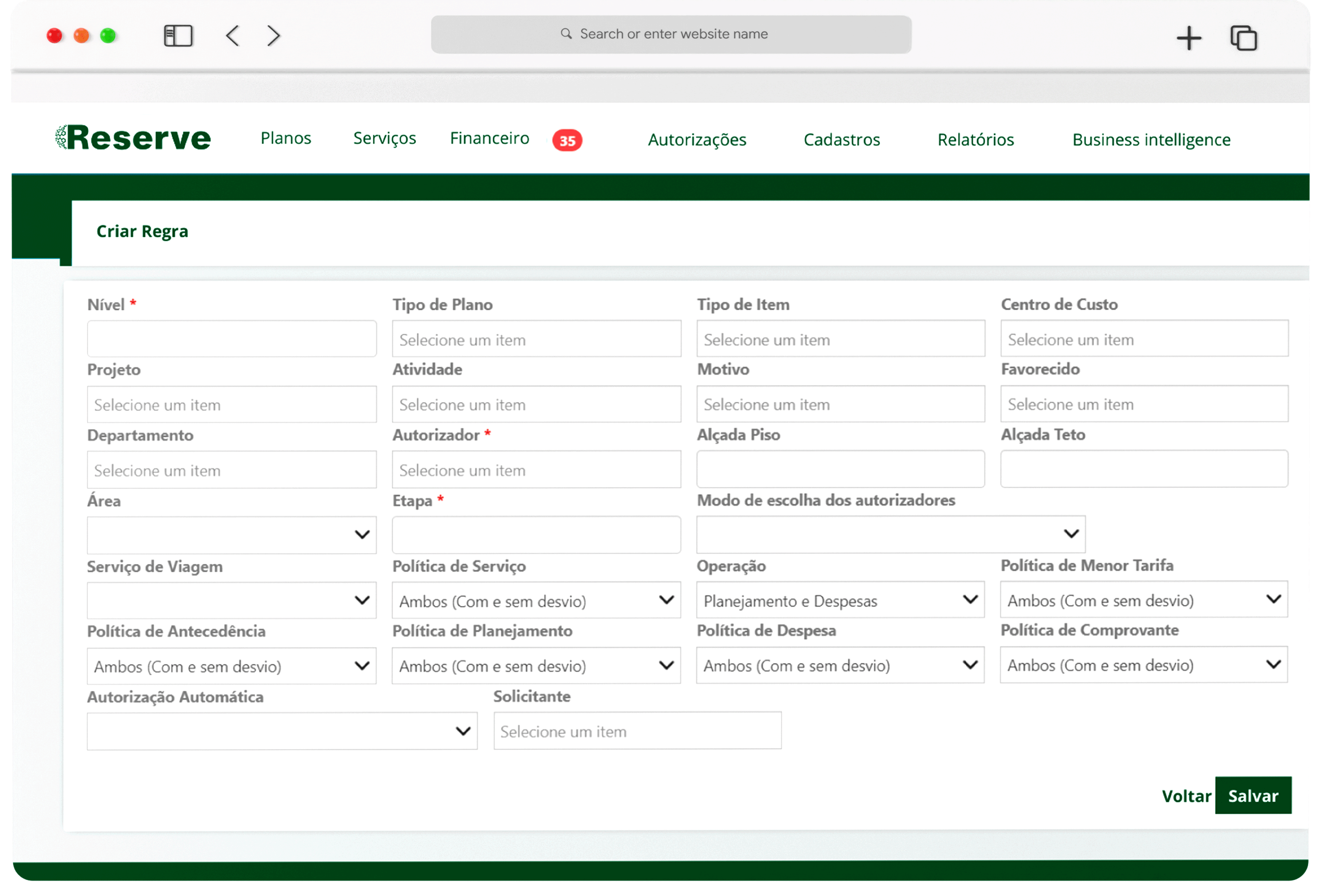Viewport: 1325px width, 896px height.
Task: Click the Voltar link
Action: click(x=1186, y=796)
